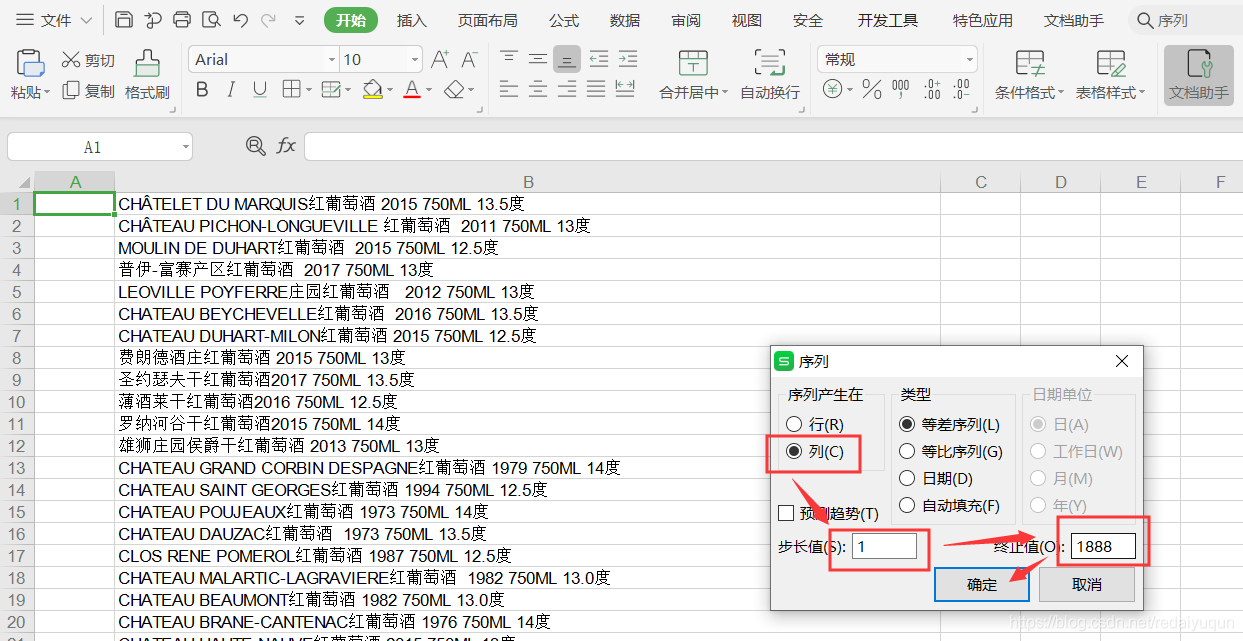Click 确定 OK in series dialog
Screen dimensions: 1243x641
(x=982, y=585)
